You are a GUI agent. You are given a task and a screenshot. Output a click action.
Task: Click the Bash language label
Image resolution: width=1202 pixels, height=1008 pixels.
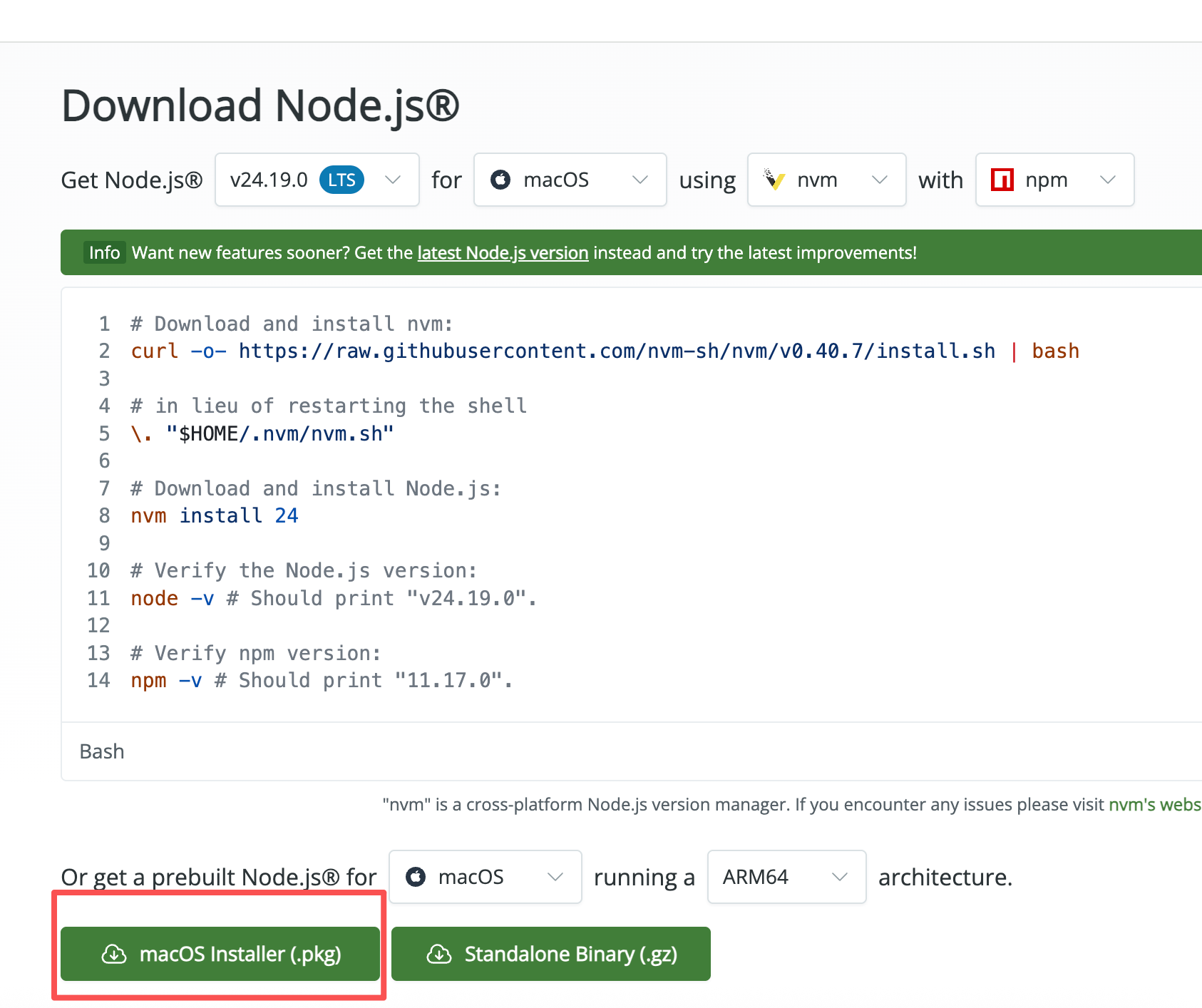pos(102,751)
